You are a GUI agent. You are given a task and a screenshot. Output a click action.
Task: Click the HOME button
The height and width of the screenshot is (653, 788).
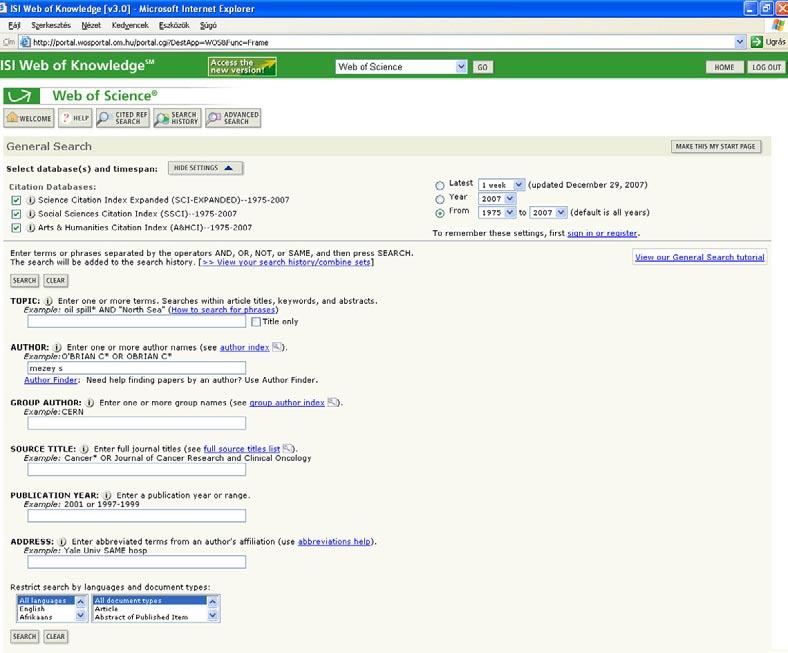pyautogui.click(x=724, y=67)
